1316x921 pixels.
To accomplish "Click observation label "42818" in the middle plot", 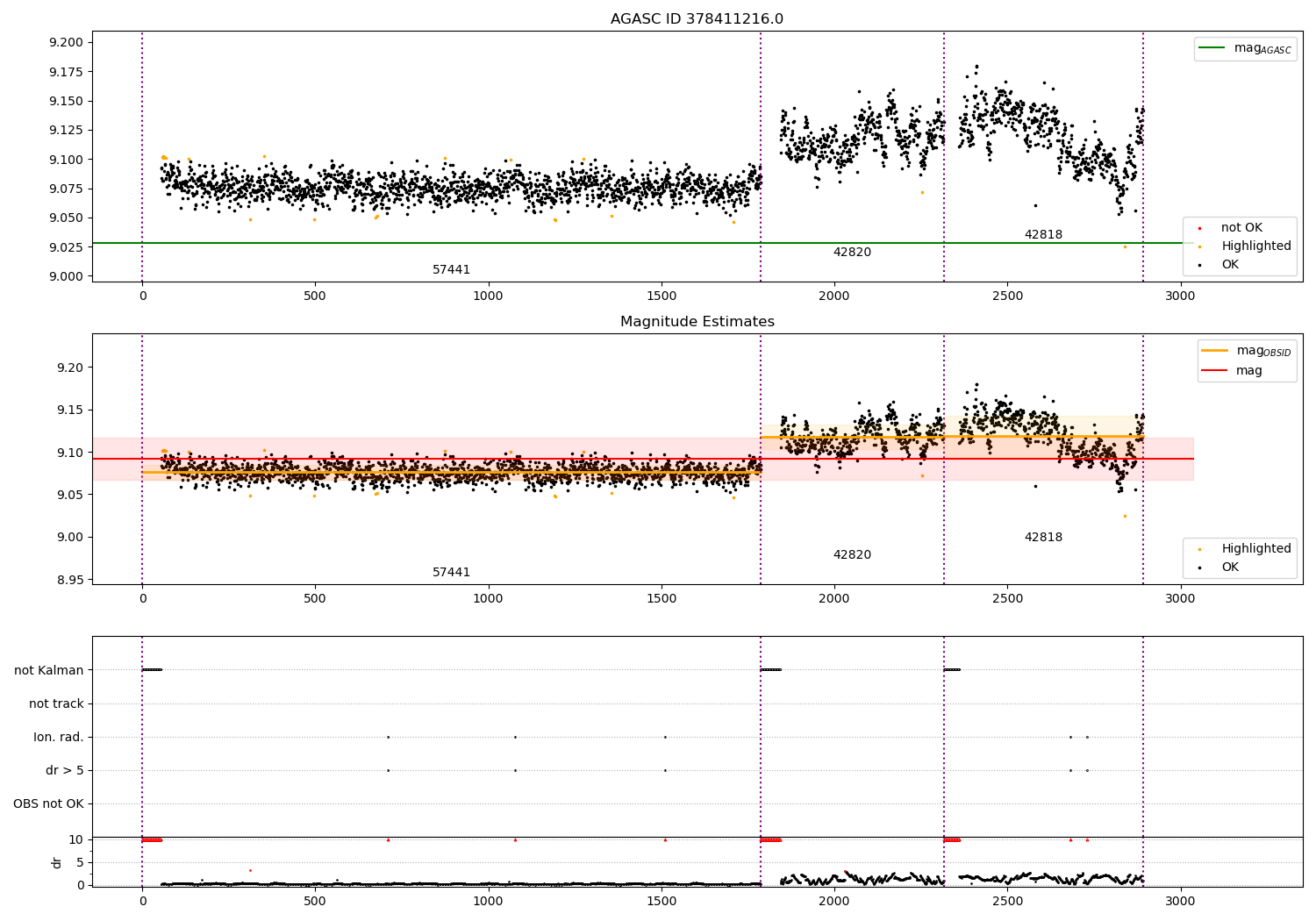I will [x=1043, y=538].
